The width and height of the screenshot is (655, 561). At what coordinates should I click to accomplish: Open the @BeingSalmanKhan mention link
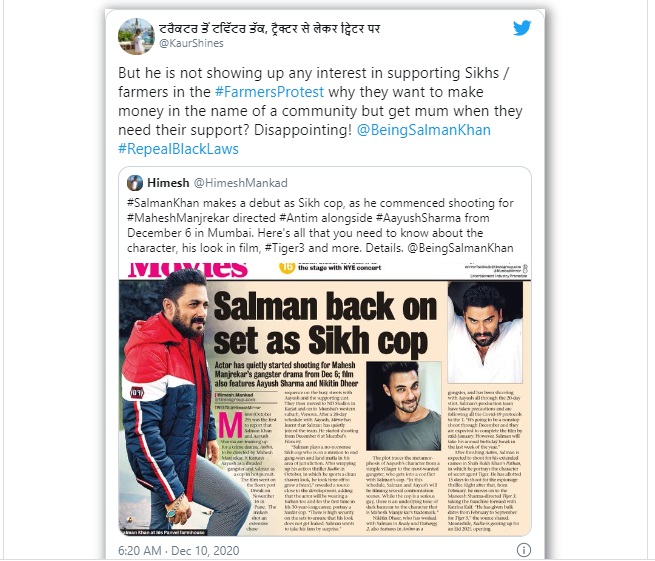[x=424, y=130]
